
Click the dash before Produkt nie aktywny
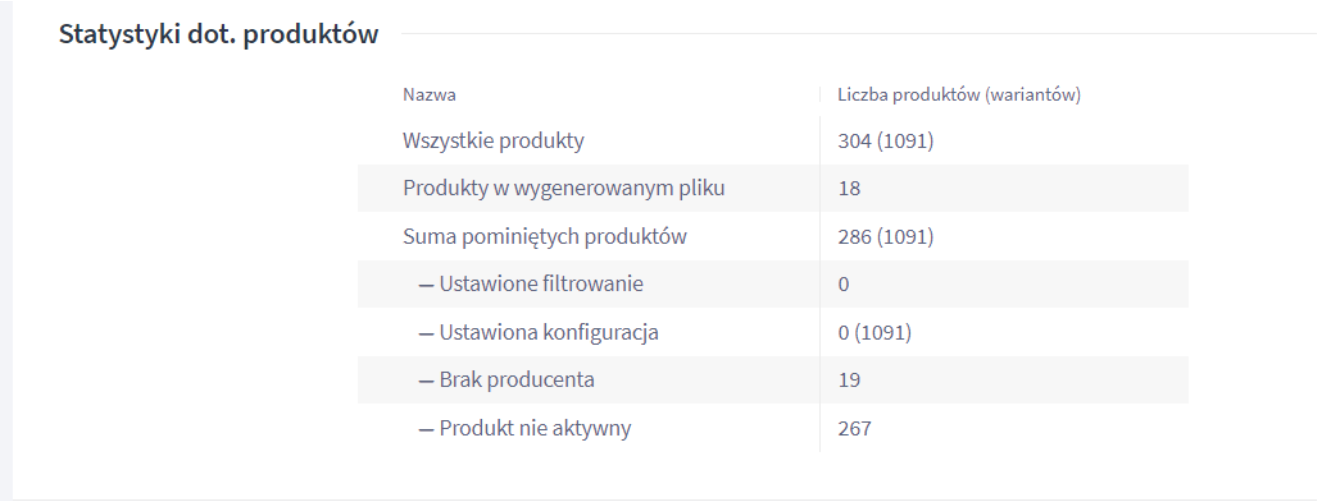pos(424,430)
